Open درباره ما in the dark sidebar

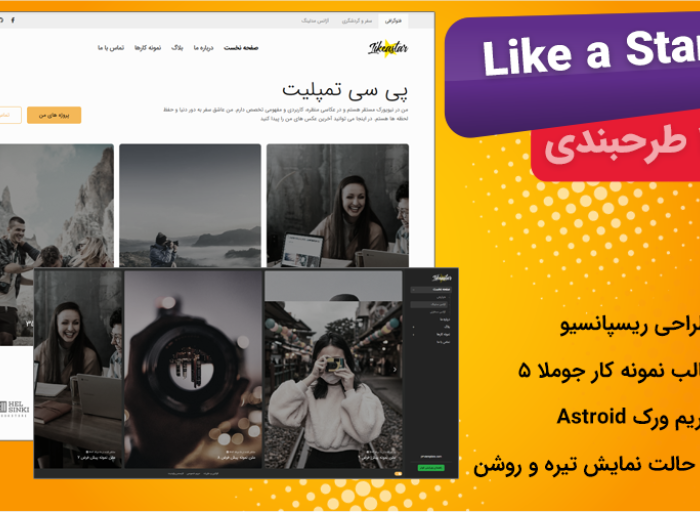tap(445, 320)
